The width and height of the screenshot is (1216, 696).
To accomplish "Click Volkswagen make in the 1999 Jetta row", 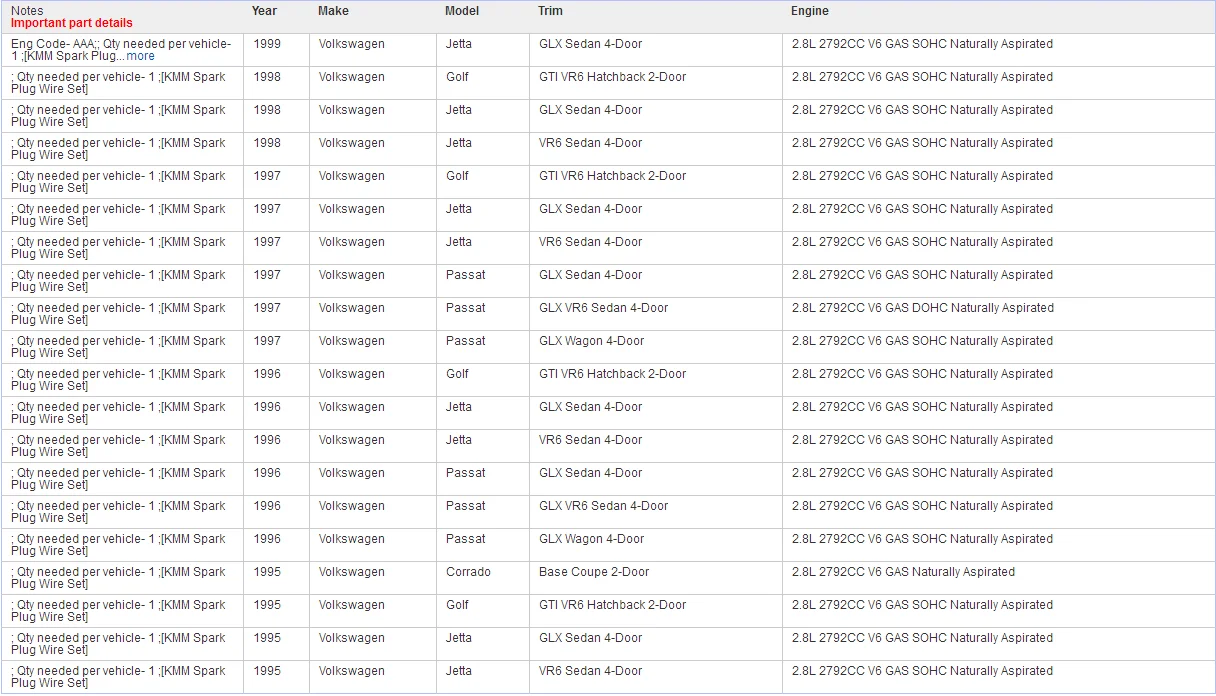I will coord(351,44).
